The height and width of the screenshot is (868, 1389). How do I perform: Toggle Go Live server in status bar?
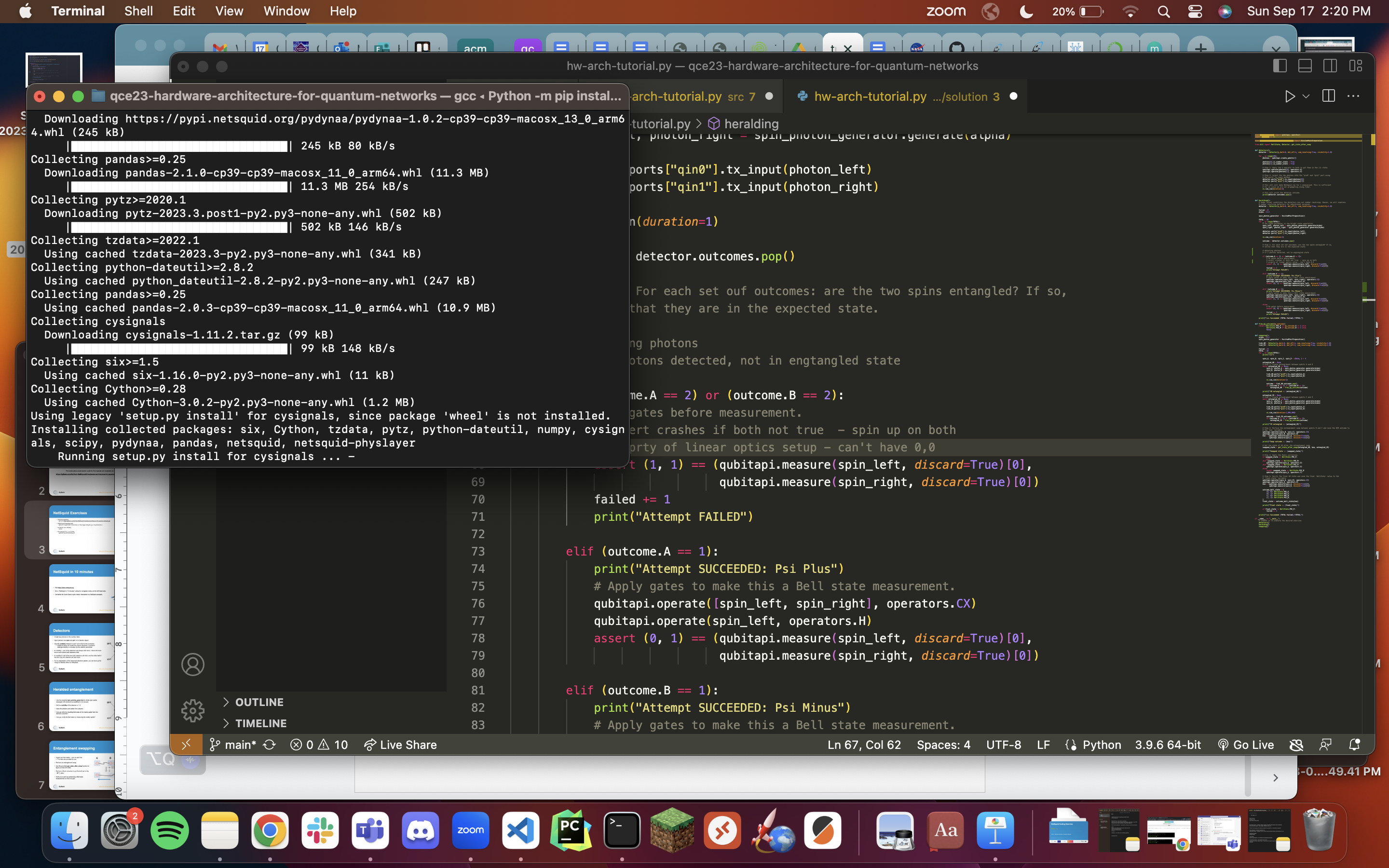[1245, 745]
